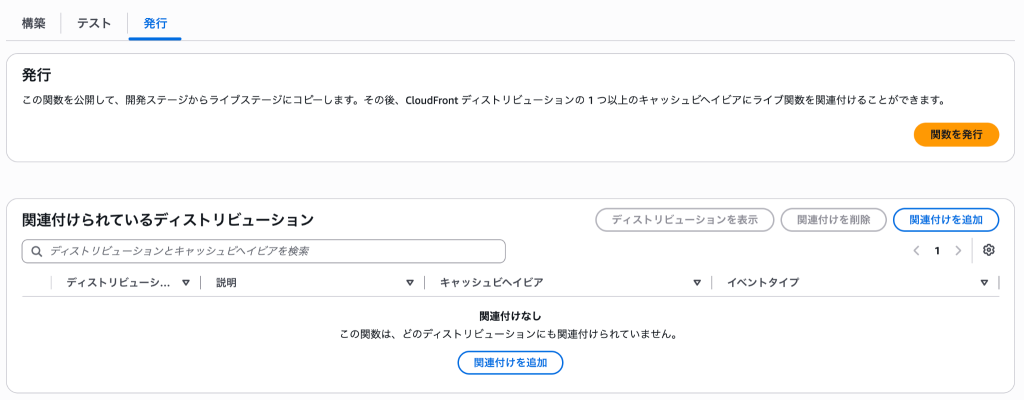Click 関連付けを追加 below empty message
The image size is (1024, 400).
510,362
